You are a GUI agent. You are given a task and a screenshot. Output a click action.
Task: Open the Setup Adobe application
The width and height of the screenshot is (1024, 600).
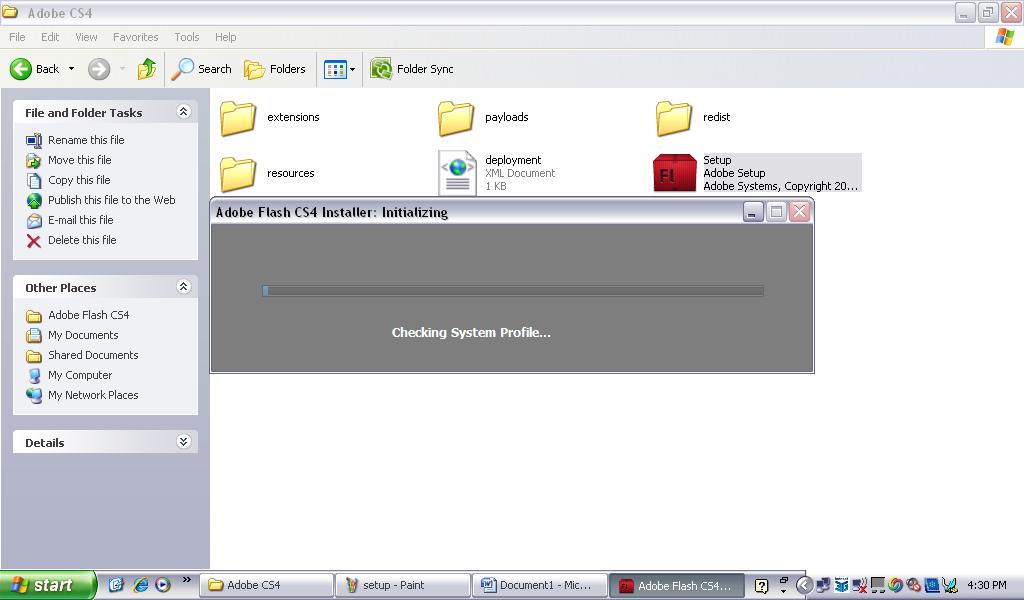[674, 172]
